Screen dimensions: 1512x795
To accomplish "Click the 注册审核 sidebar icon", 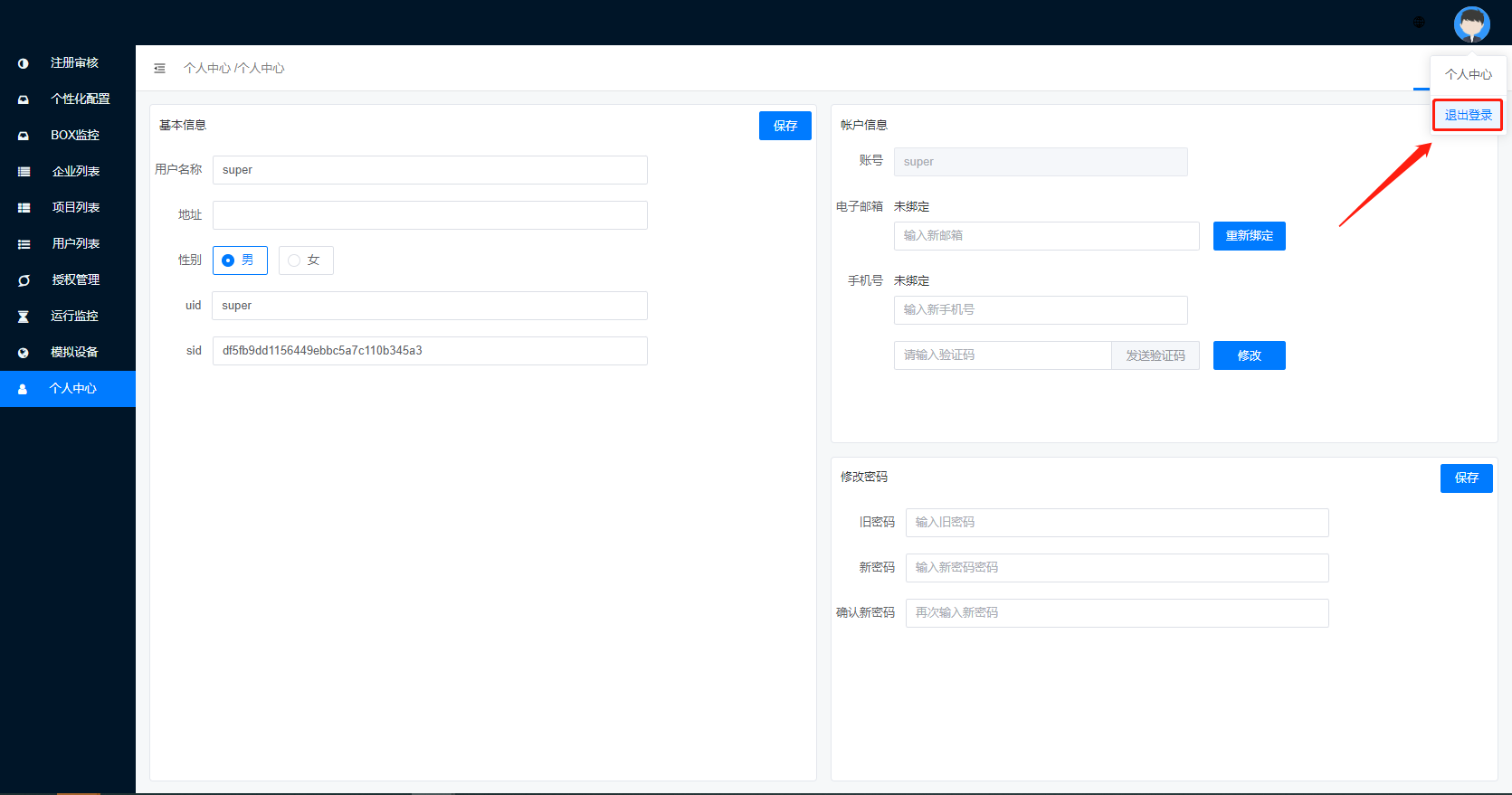I will [x=24, y=63].
